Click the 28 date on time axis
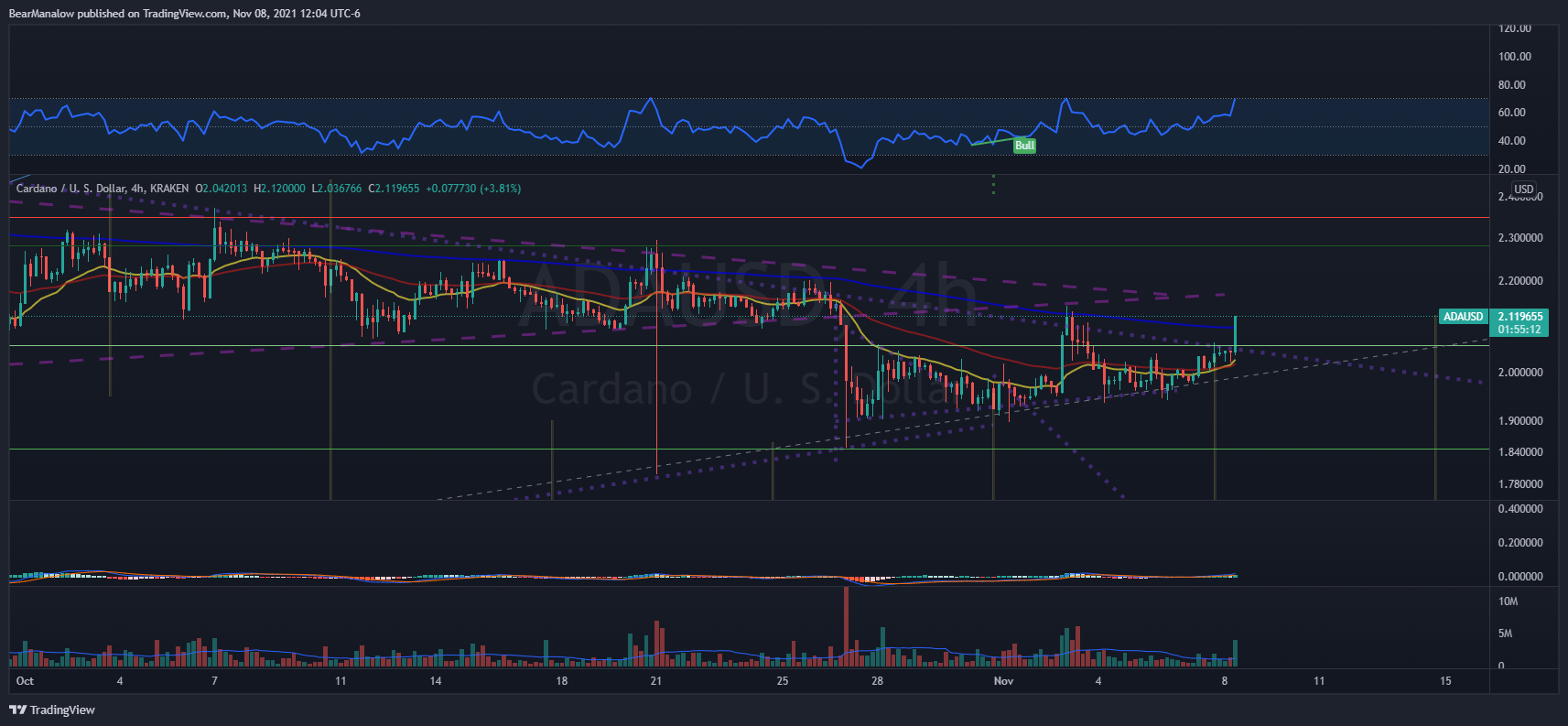1568x726 pixels. point(877,681)
